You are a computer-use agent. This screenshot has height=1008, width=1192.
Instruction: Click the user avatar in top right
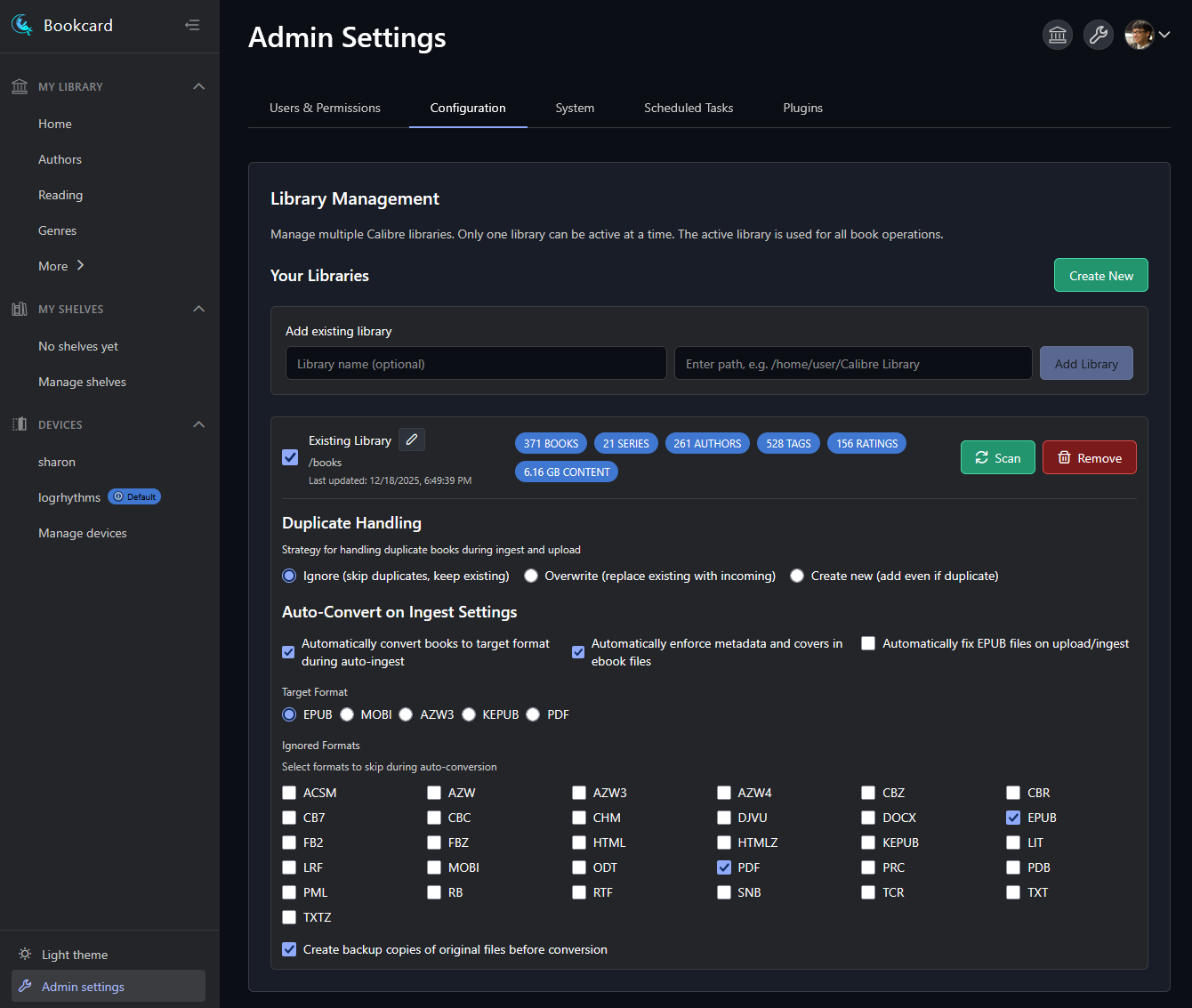(1139, 35)
